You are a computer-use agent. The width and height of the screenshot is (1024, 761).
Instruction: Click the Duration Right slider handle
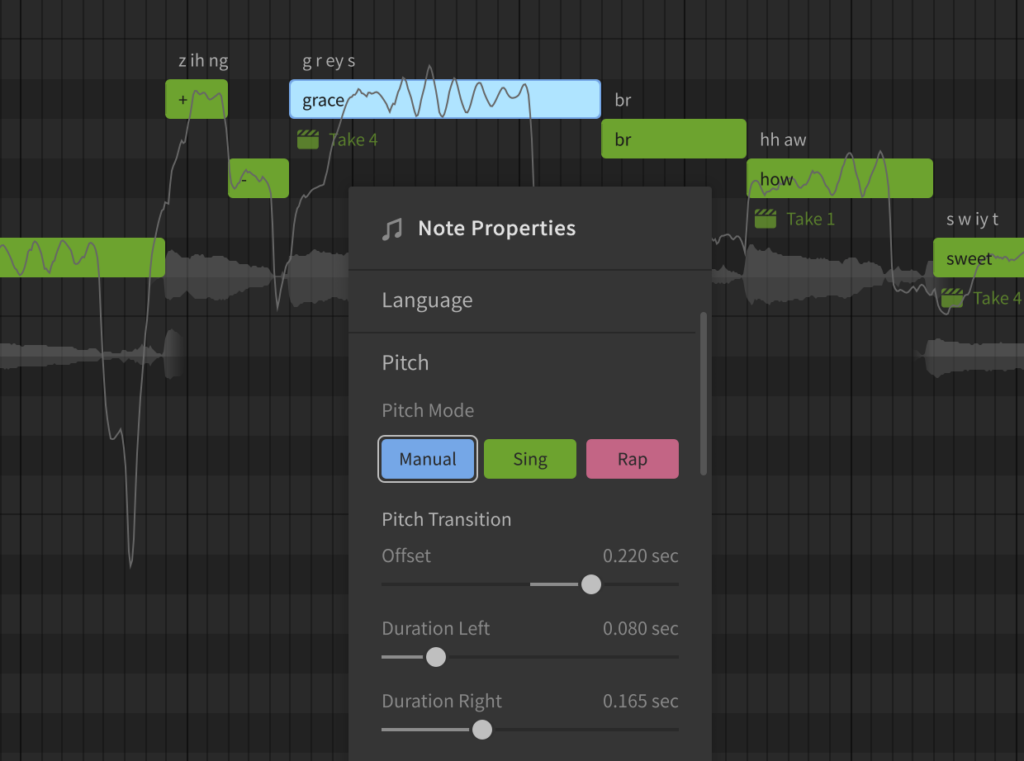pyautogui.click(x=481, y=730)
